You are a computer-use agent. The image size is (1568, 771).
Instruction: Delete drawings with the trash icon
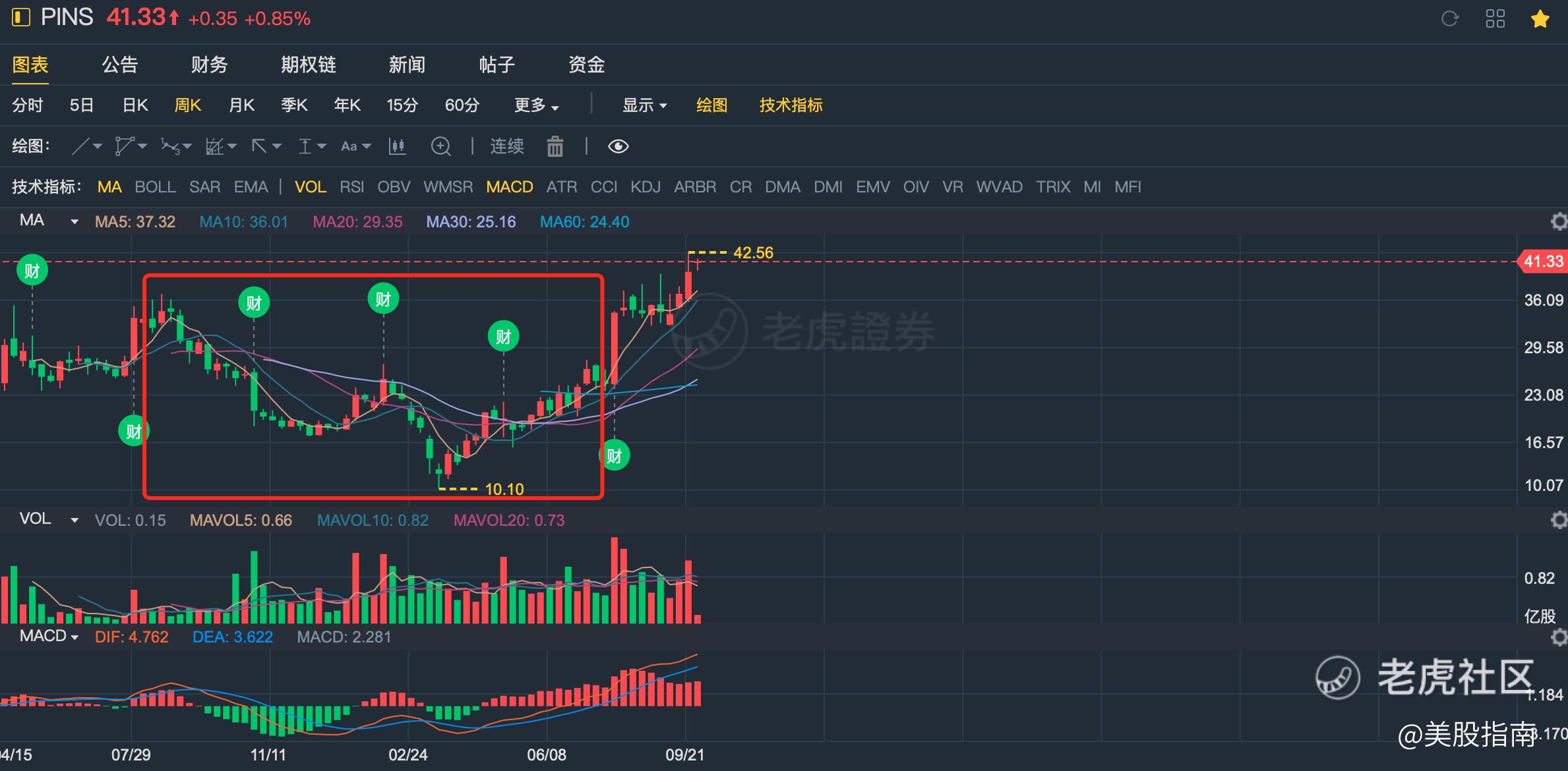555,146
